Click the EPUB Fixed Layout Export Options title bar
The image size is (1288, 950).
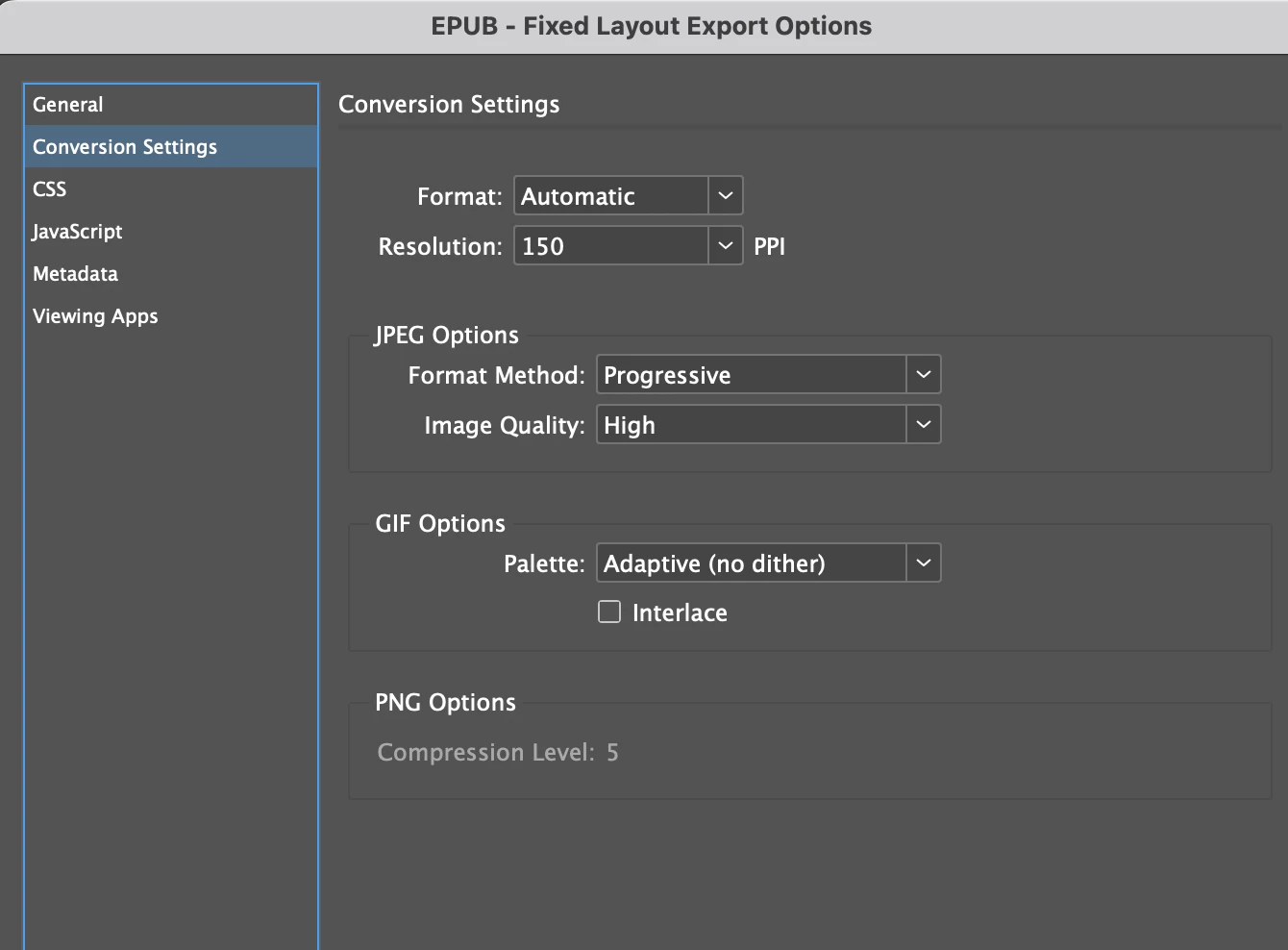point(651,26)
